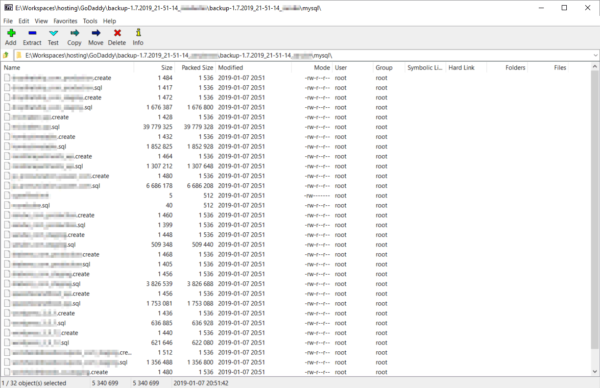
Task: Click the Delete toolbar icon
Action: 117,33
